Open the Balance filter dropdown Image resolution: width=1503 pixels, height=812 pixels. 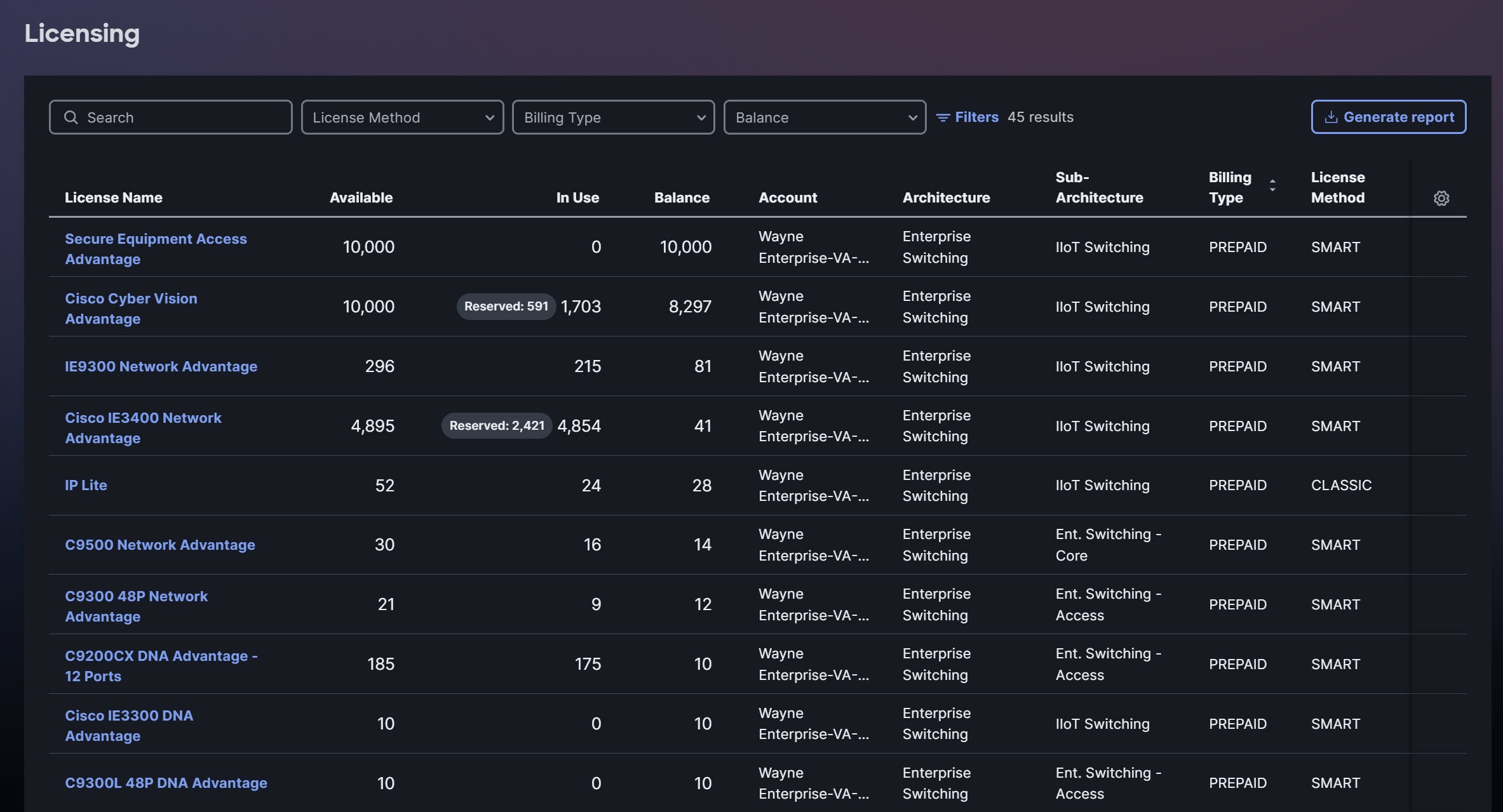[x=825, y=117]
